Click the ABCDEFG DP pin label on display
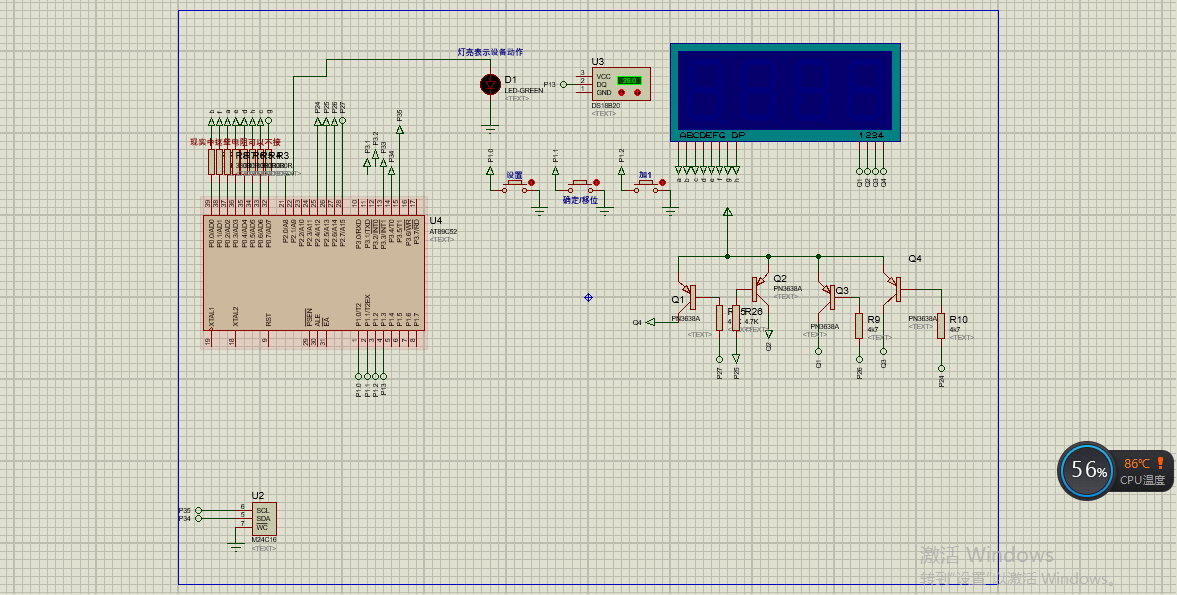 click(712, 135)
